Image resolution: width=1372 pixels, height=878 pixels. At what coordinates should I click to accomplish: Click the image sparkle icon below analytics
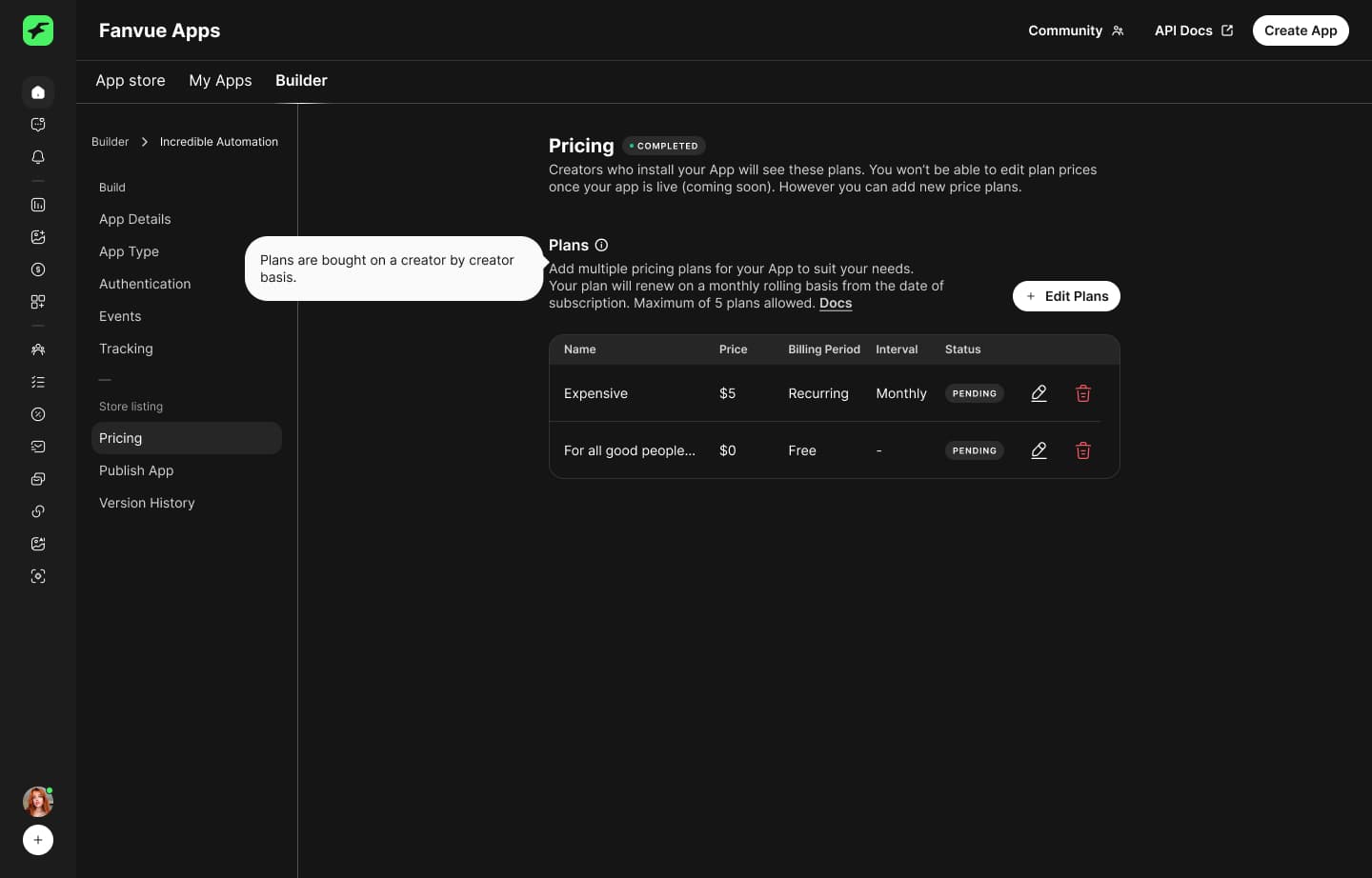tap(38, 237)
